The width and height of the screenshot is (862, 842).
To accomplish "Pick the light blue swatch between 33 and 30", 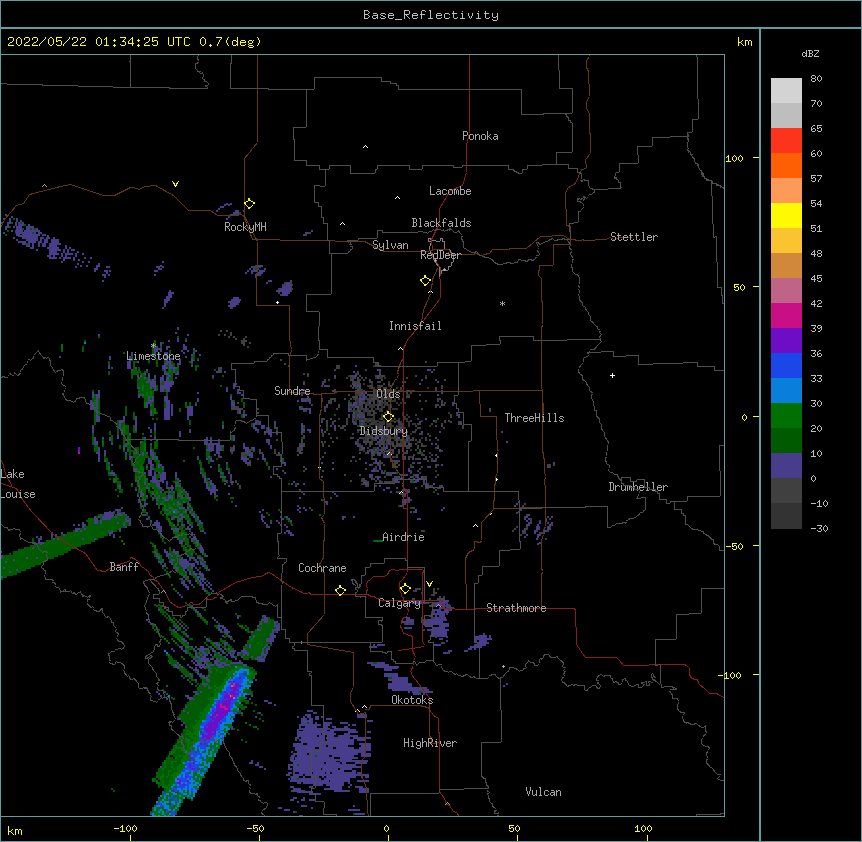I will click(786, 391).
